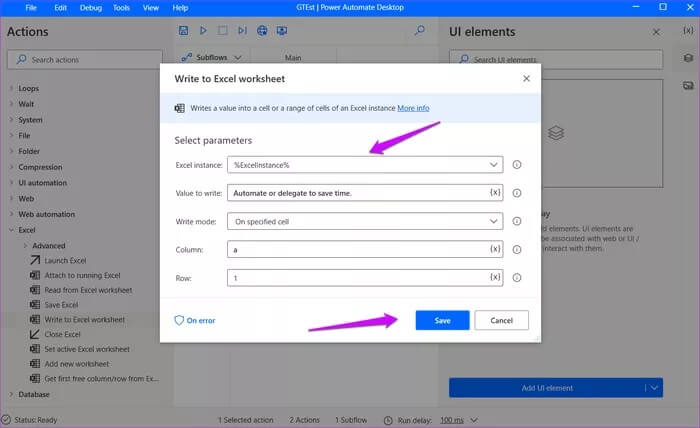Open the Web recorder globe icon
The image size is (700, 428).
262,30
